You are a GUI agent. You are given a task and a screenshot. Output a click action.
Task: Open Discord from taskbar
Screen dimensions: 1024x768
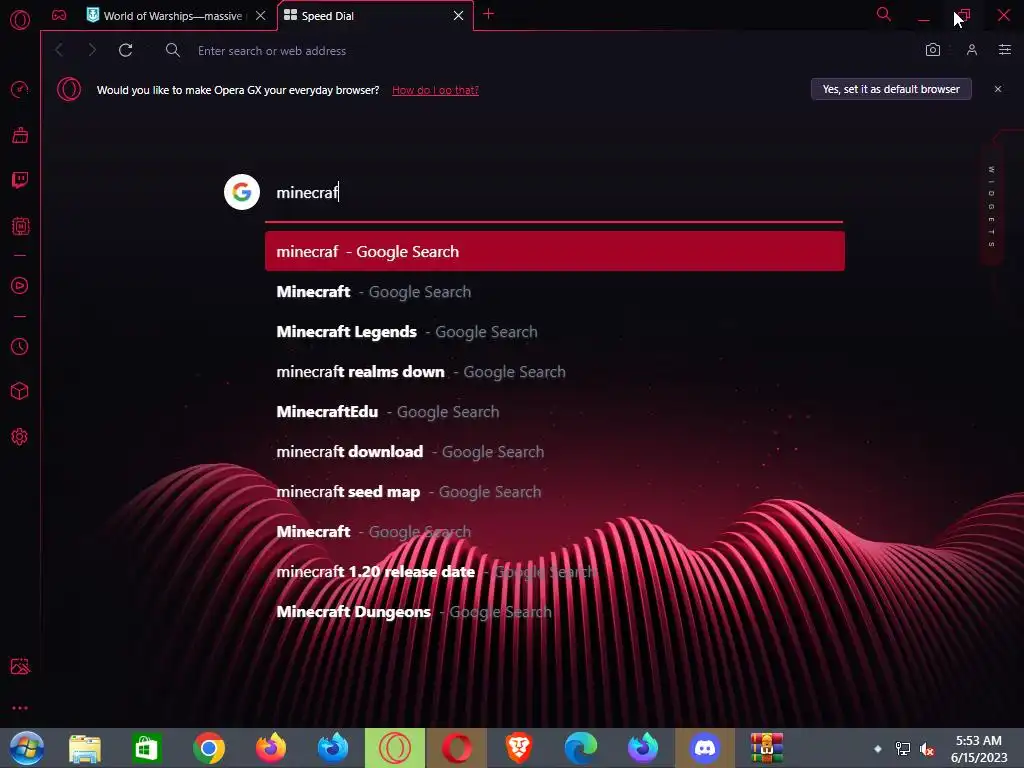coord(705,748)
